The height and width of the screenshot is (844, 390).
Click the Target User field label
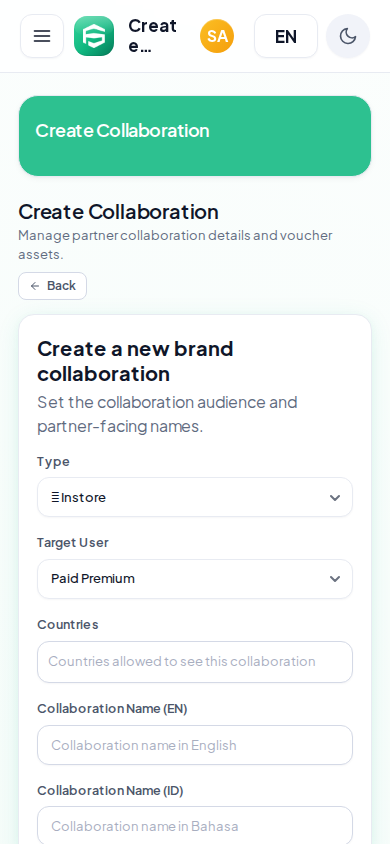click(x=73, y=543)
